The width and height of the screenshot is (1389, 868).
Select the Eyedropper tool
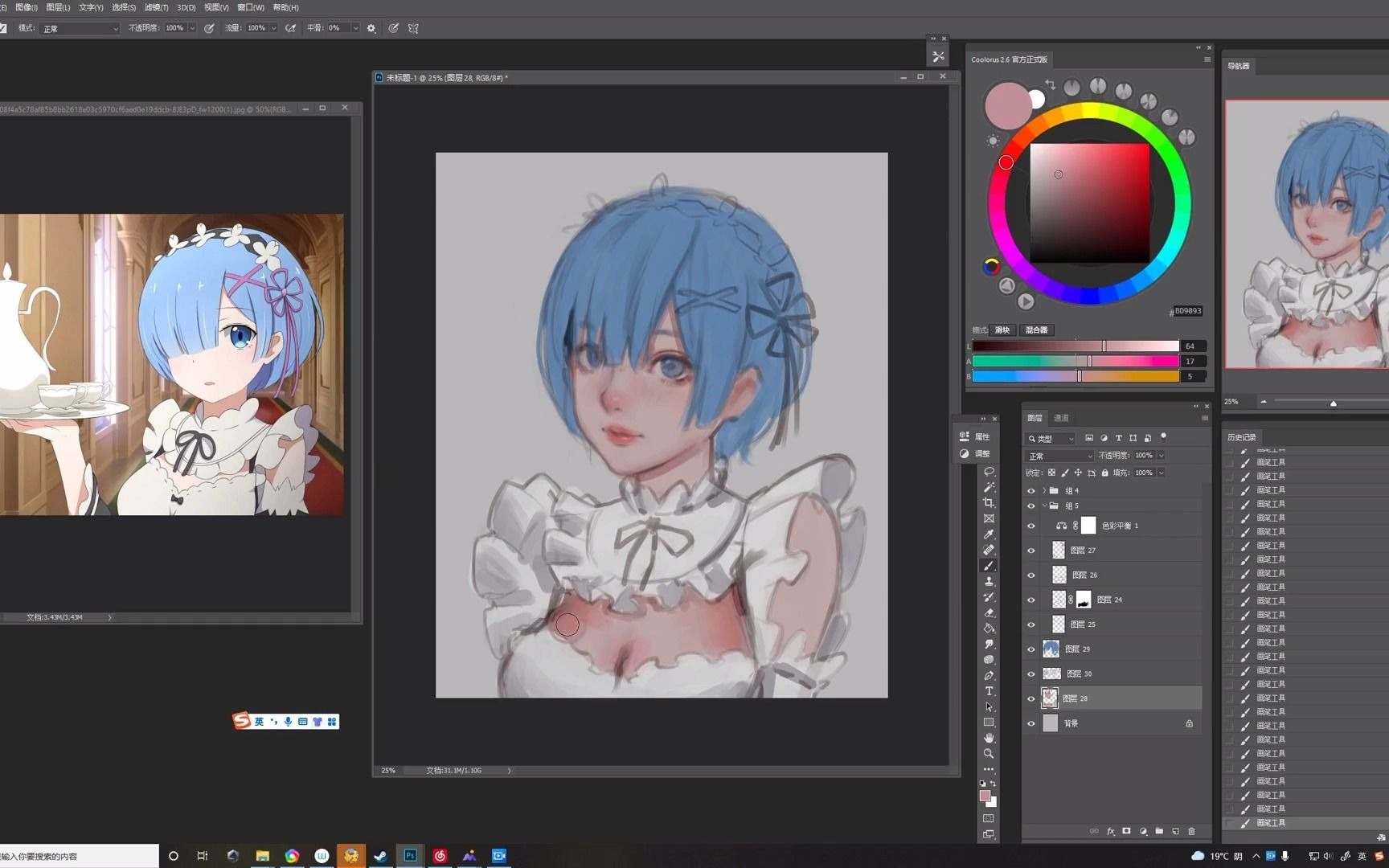click(x=989, y=534)
